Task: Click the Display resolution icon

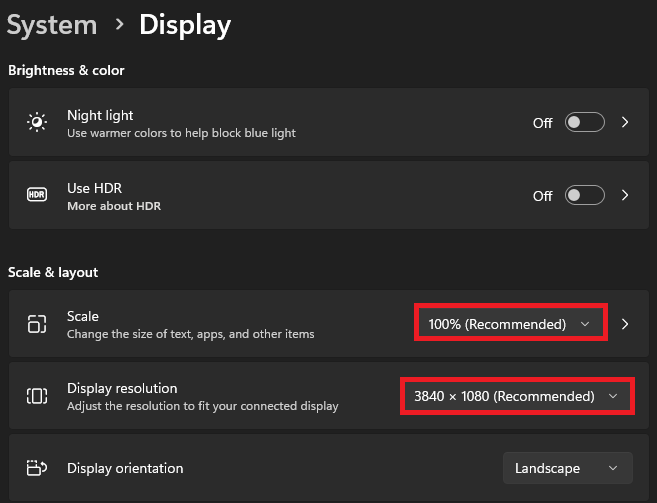Action: pos(36,396)
